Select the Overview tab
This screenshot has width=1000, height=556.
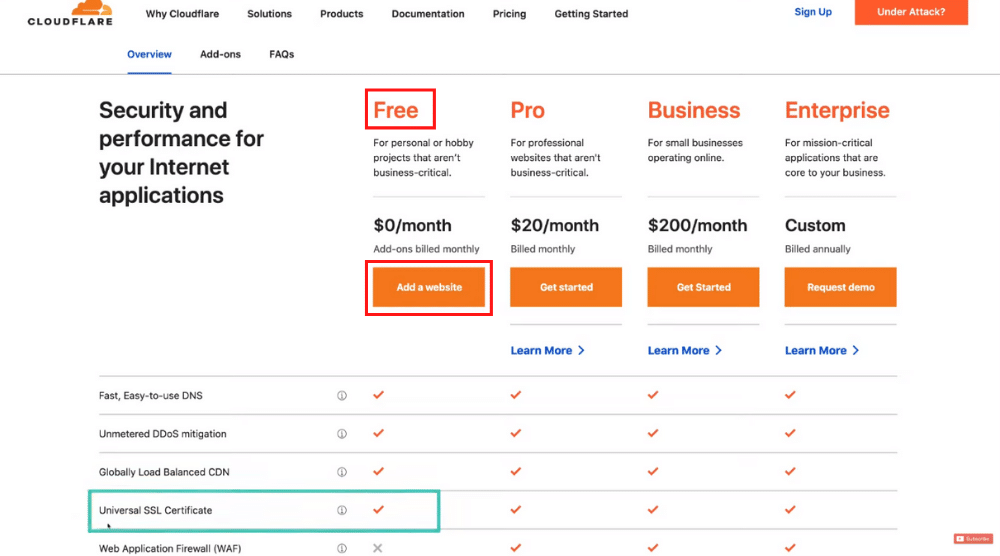point(149,54)
